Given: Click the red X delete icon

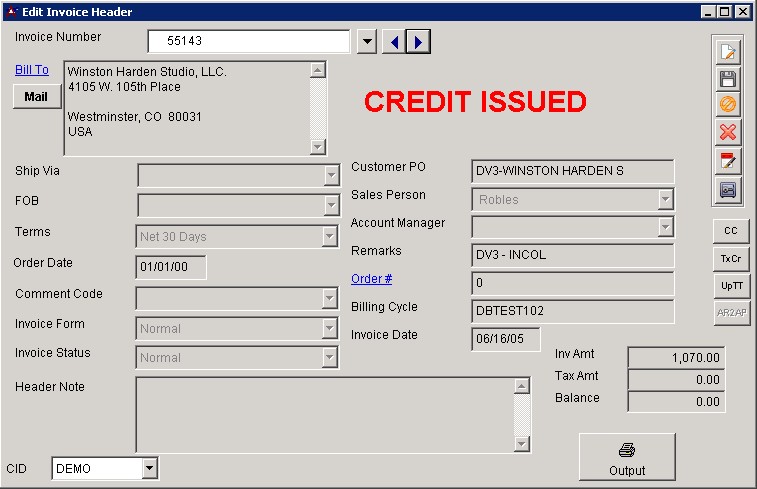Looking at the screenshot, I should 728,132.
